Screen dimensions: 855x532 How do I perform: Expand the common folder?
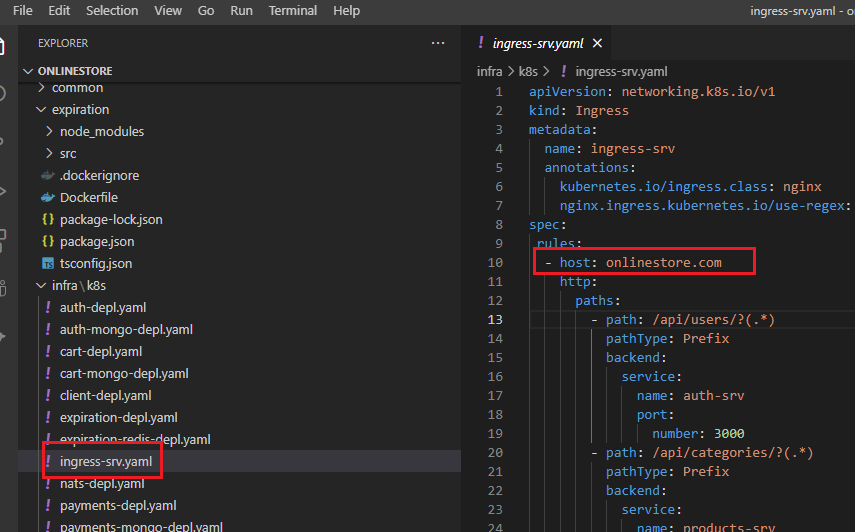(x=77, y=88)
